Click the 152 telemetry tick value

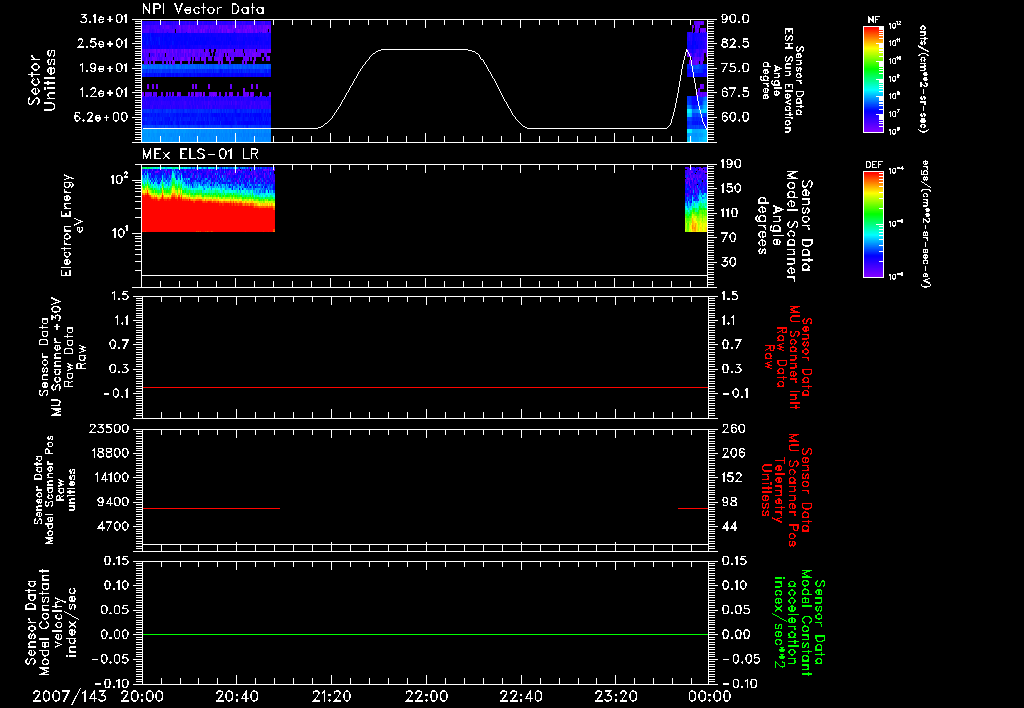click(x=733, y=477)
